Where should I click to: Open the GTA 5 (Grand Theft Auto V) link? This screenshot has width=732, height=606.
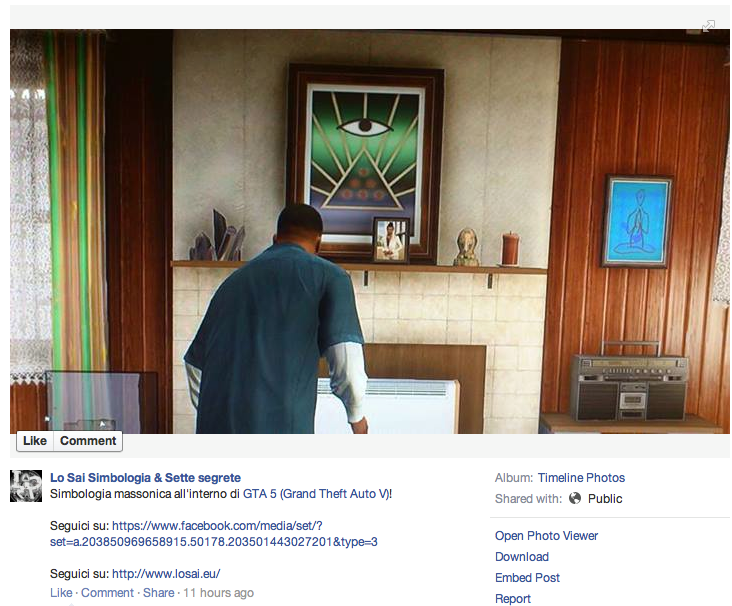[x=316, y=494]
